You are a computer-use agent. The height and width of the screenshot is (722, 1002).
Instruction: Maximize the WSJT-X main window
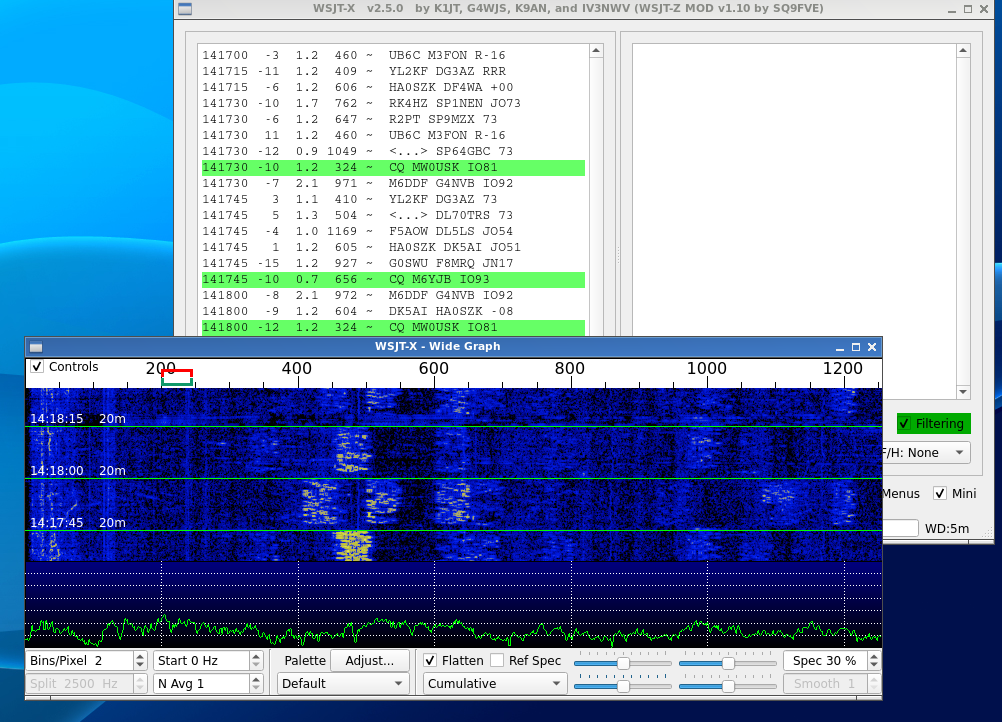pos(967,9)
